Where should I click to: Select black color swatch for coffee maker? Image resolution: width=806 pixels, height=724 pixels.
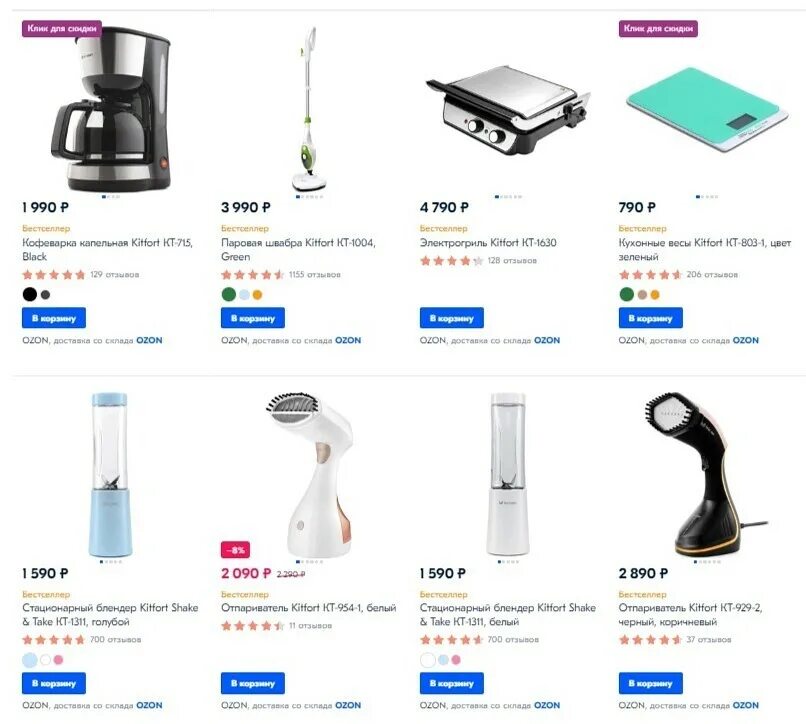coord(30,295)
